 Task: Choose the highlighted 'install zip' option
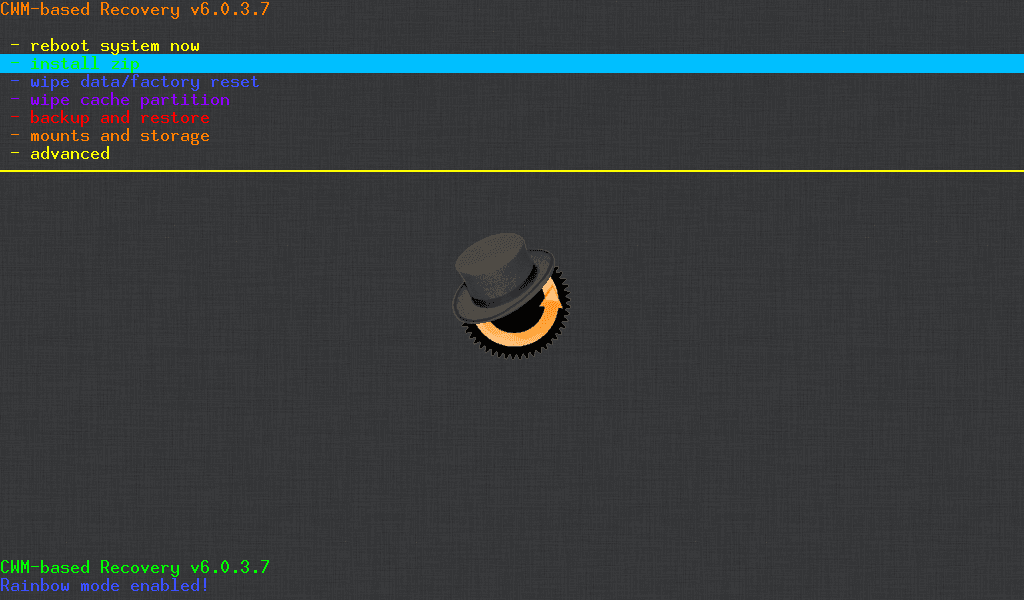coord(512,64)
